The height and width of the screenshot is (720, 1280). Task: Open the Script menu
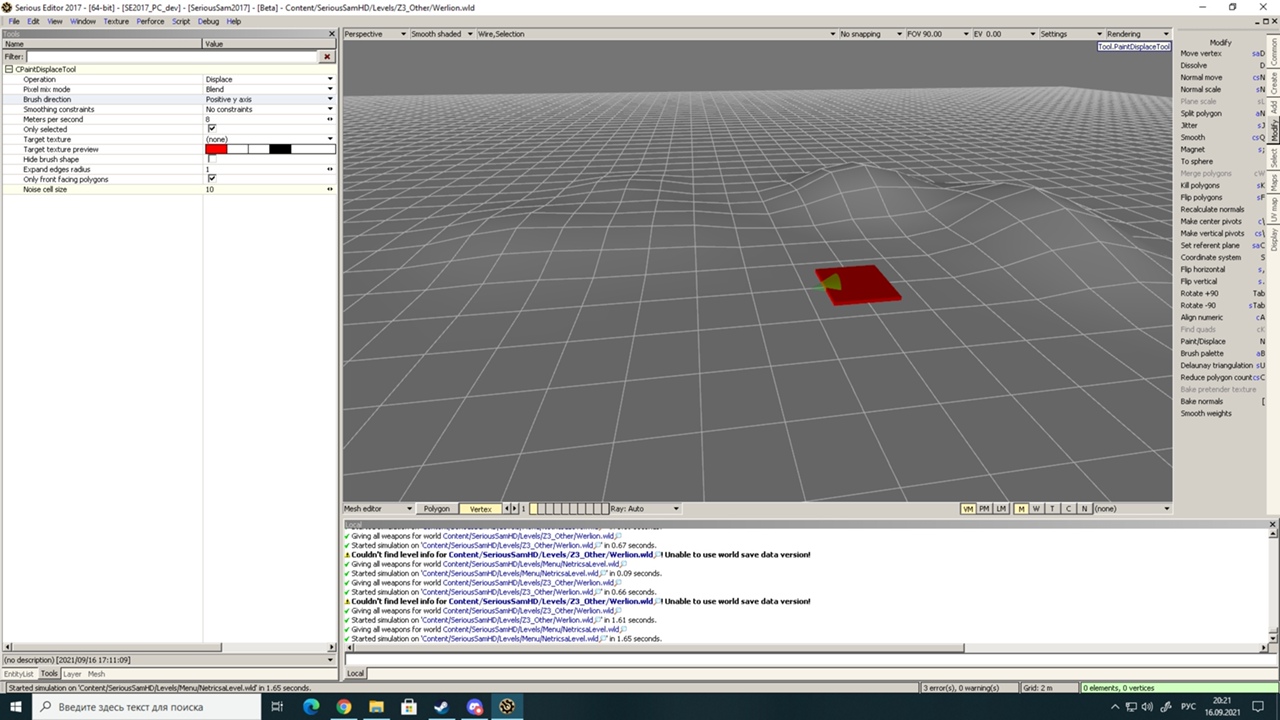[x=181, y=21]
